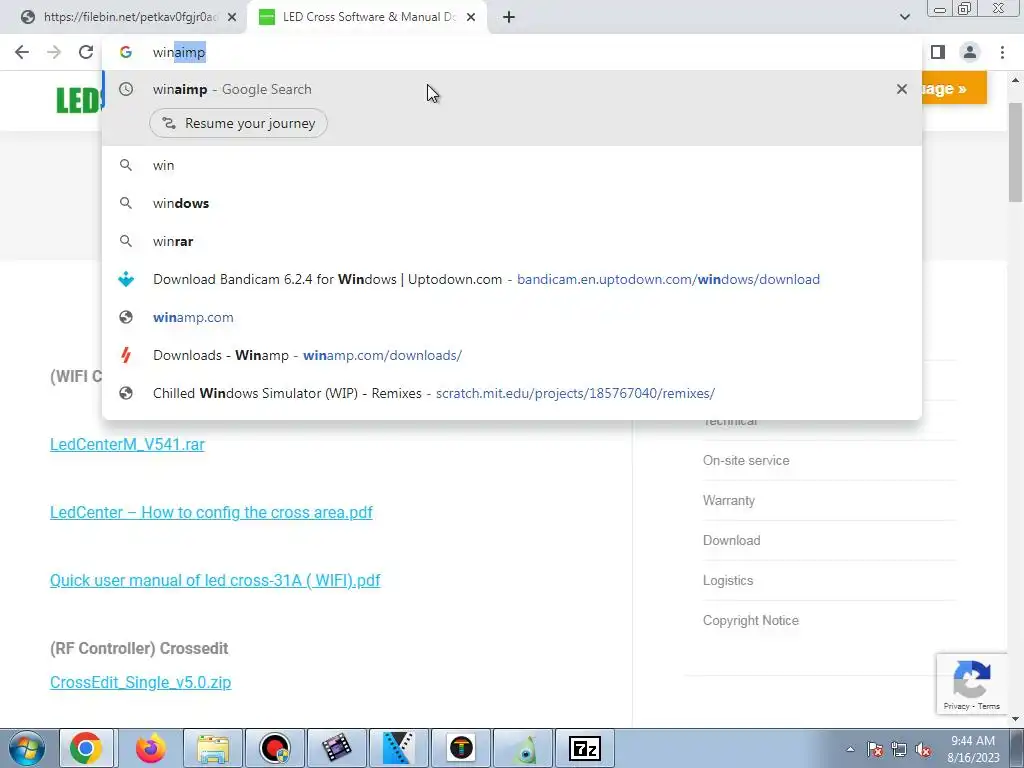This screenshot has height=768, width=1024.
Task: Open Chrome from the taskbar
Action: [x=86, y=748]
